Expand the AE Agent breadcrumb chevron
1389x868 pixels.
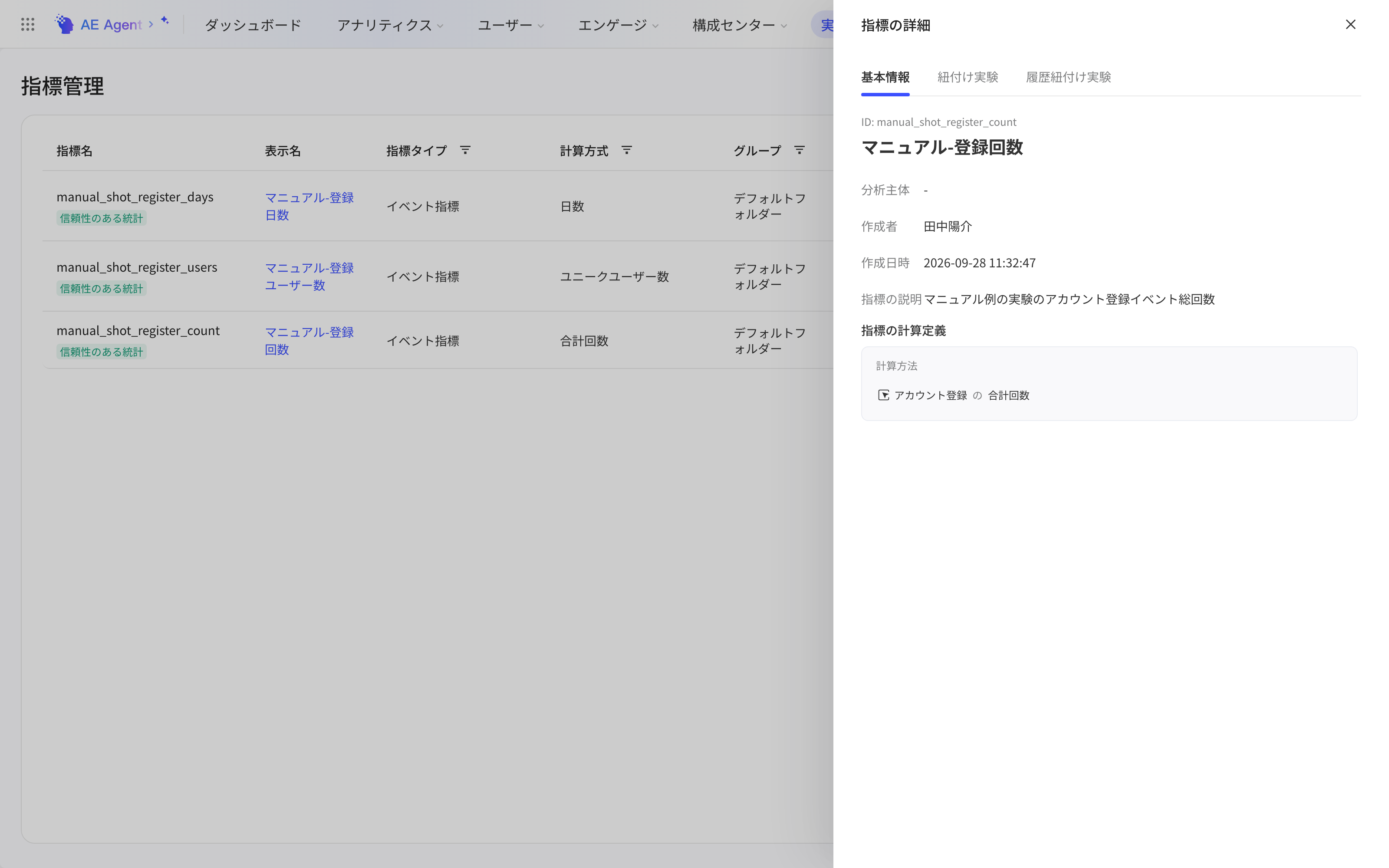(151, 24)
